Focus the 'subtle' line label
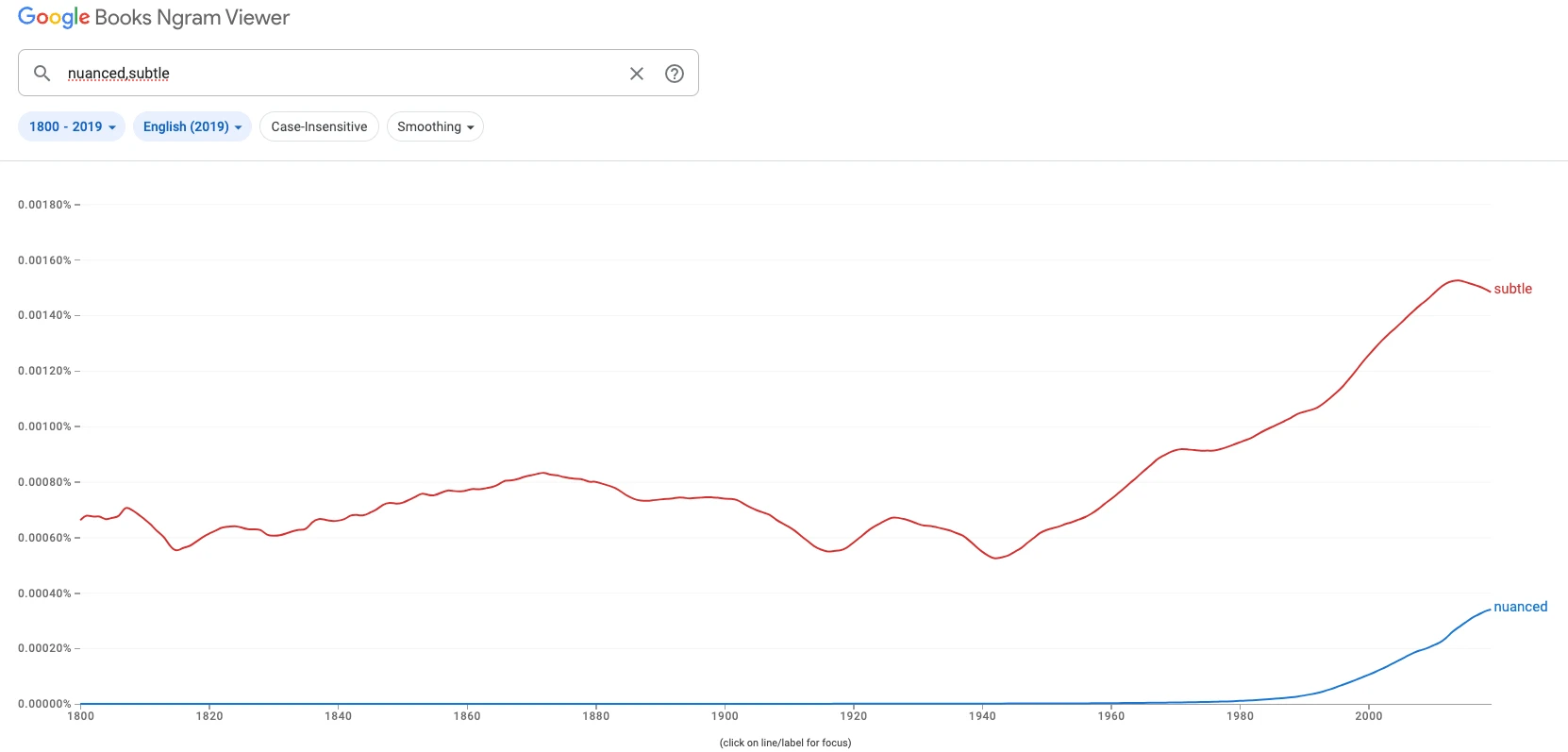 tap(1512, 289)
